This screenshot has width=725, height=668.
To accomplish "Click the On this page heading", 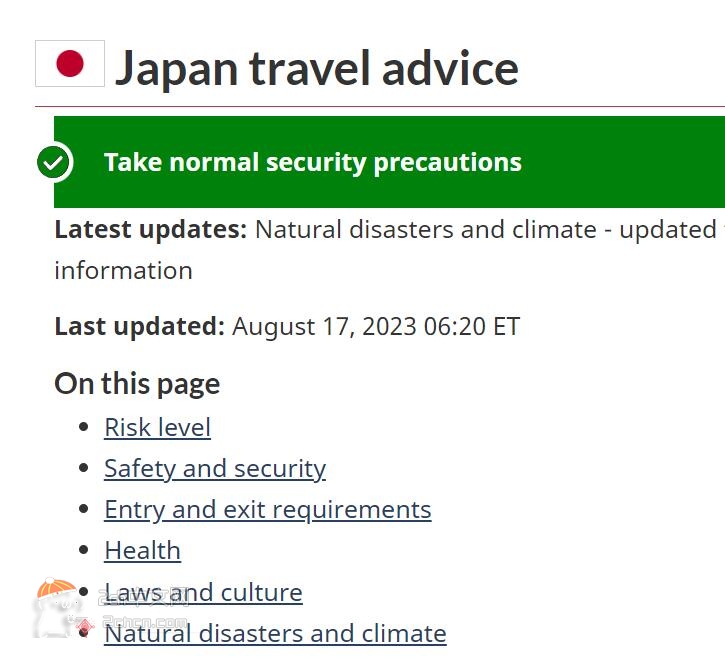I will click(137, 384).
